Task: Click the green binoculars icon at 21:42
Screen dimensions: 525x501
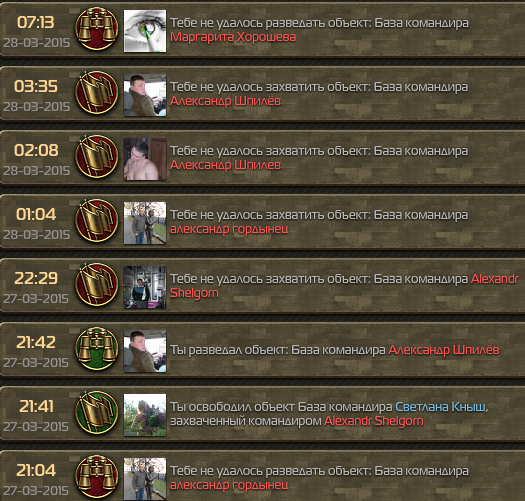Action: pos(97,348)
